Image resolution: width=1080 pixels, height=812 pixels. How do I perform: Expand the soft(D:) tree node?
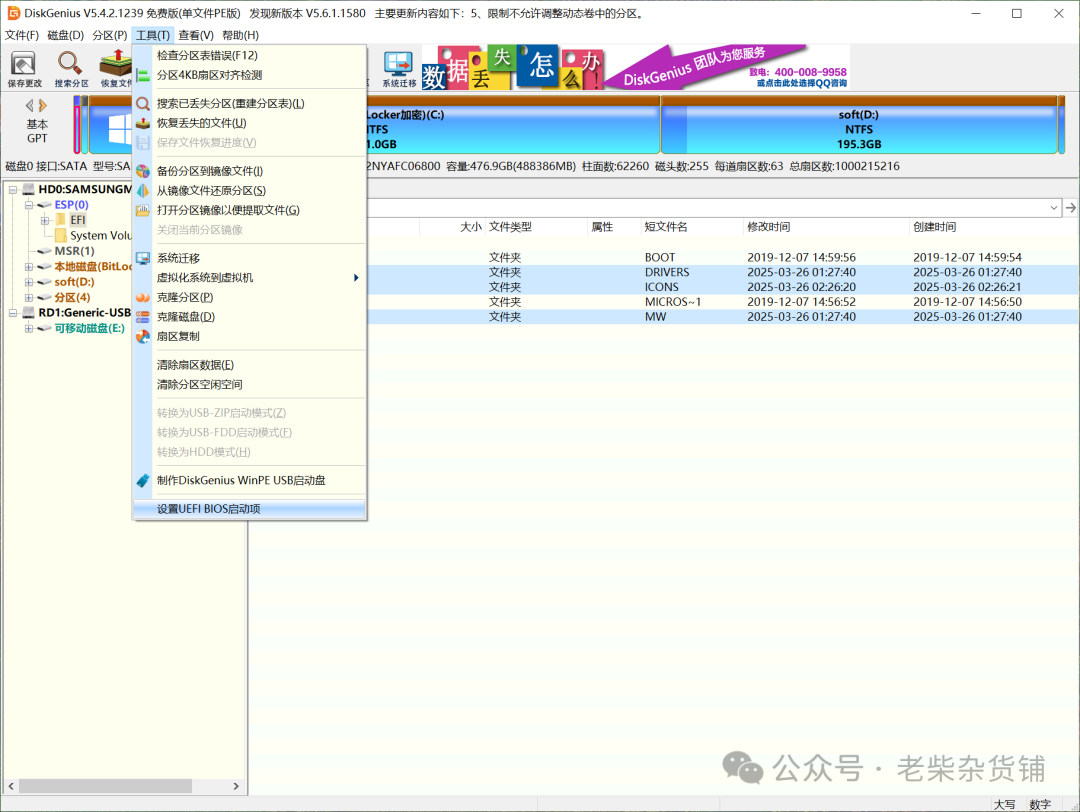28,282
